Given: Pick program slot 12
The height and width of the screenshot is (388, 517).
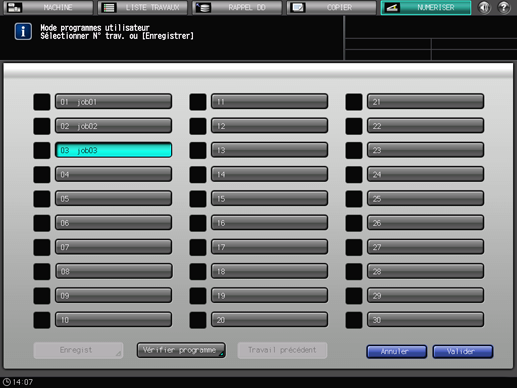Looking at the screenshot, I should click(269, 126).
